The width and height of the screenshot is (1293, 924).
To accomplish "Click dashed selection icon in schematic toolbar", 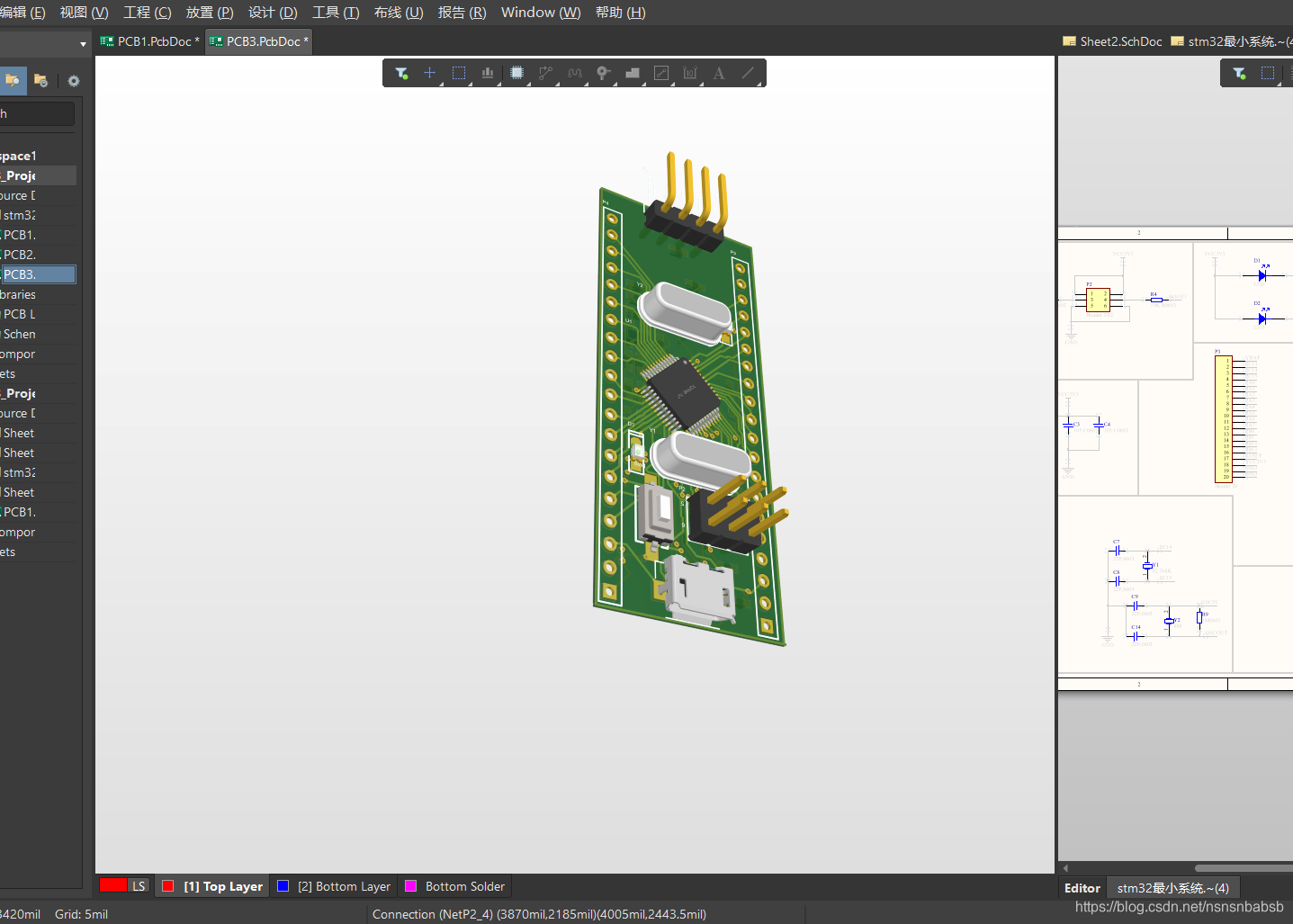I will [1268, 73].
